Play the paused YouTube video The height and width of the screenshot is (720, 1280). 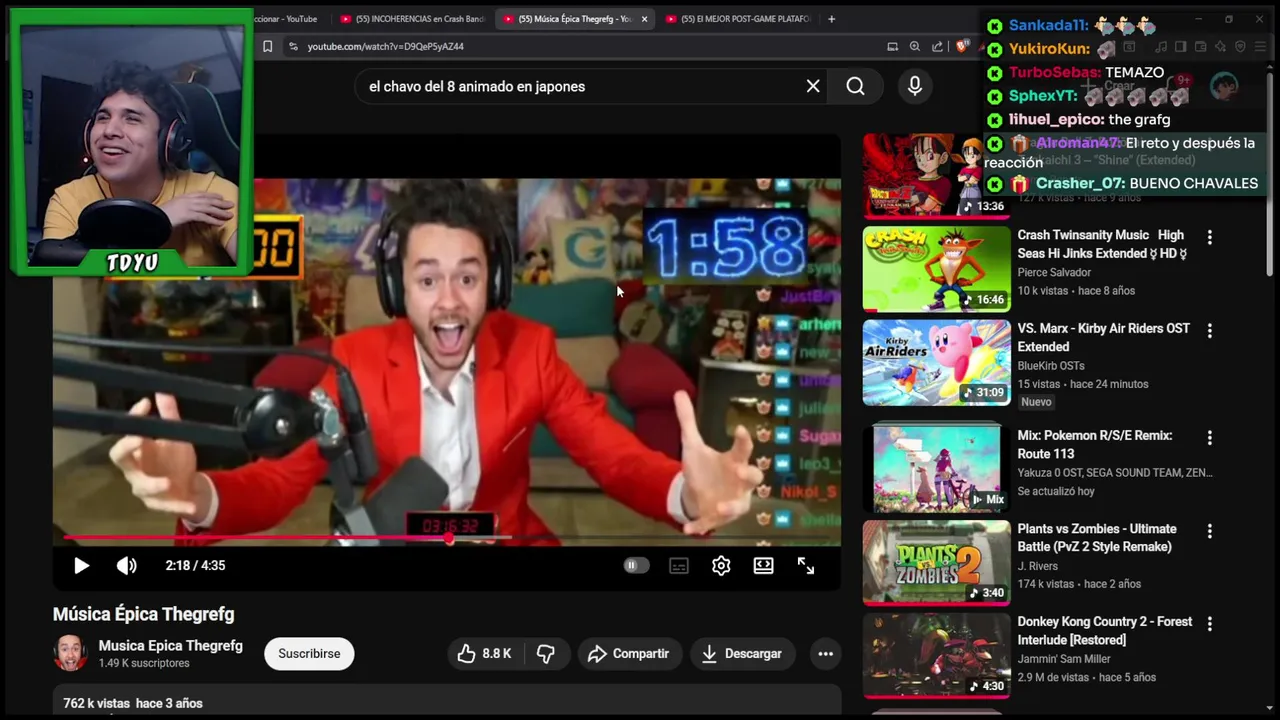(81, 566)
